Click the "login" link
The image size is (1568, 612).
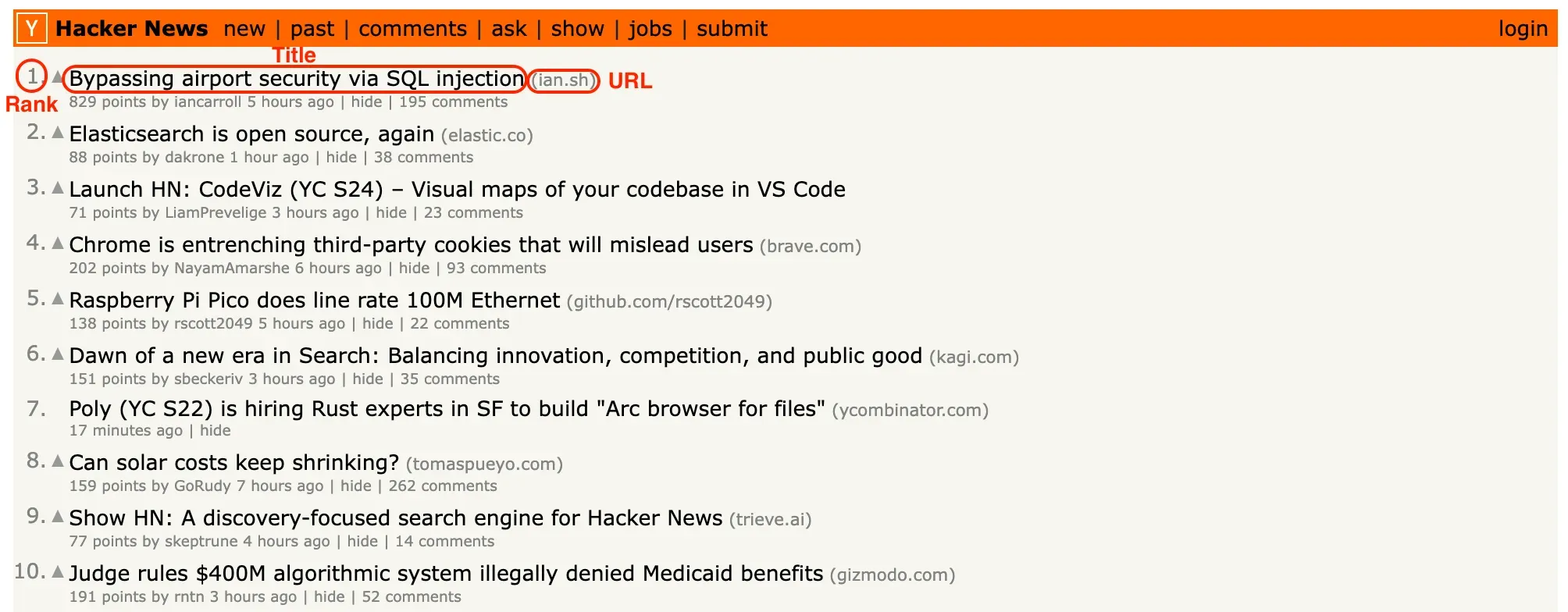tap(1523, 28)
